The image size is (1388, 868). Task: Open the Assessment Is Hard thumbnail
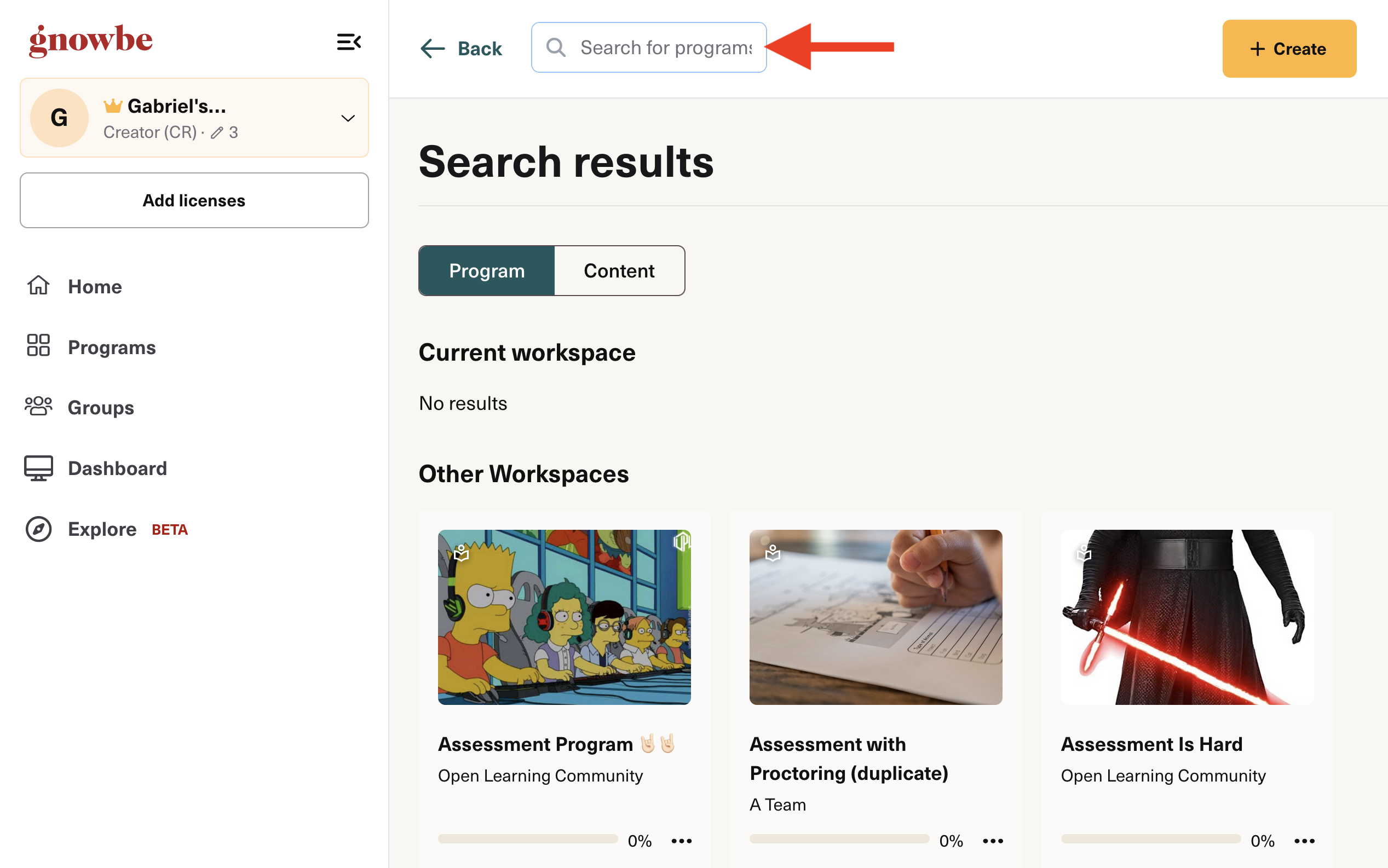[x=1187, y=617]
